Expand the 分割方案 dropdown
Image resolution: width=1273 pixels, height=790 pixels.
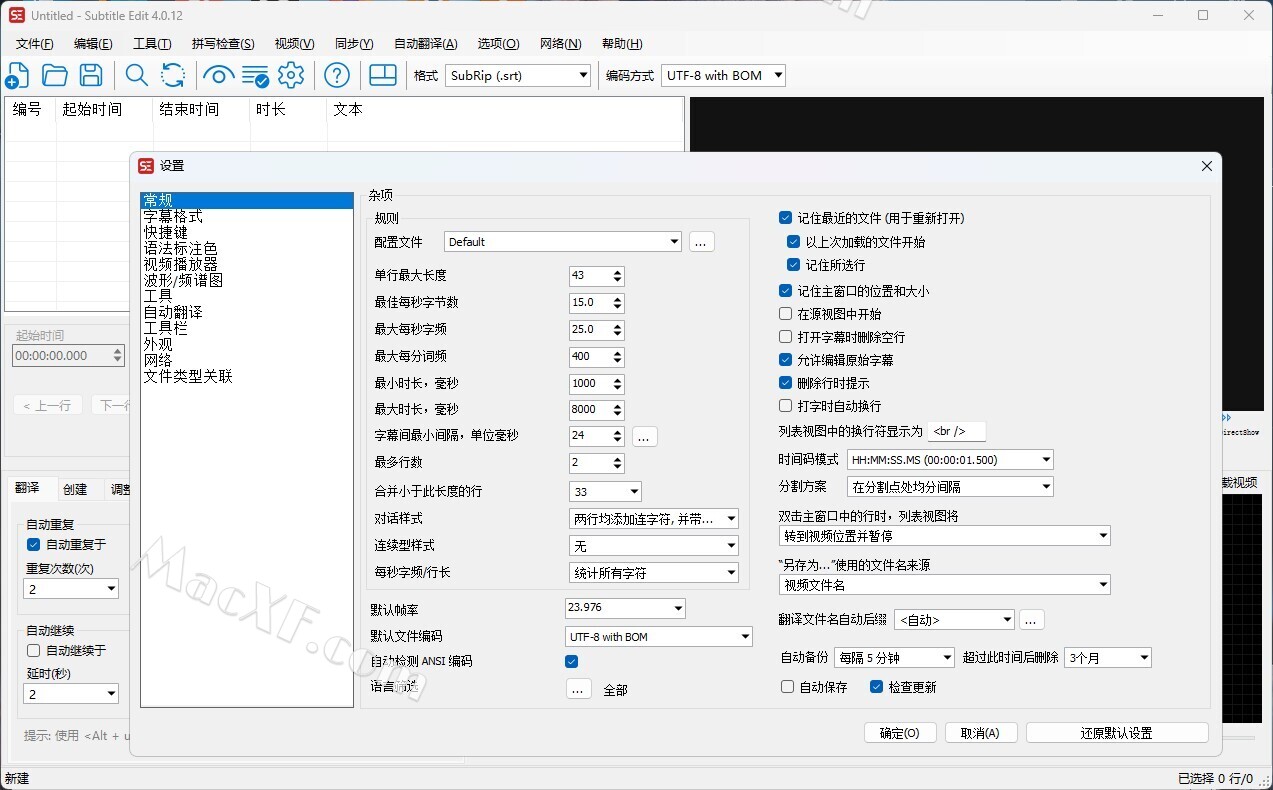tap(950, 487)
